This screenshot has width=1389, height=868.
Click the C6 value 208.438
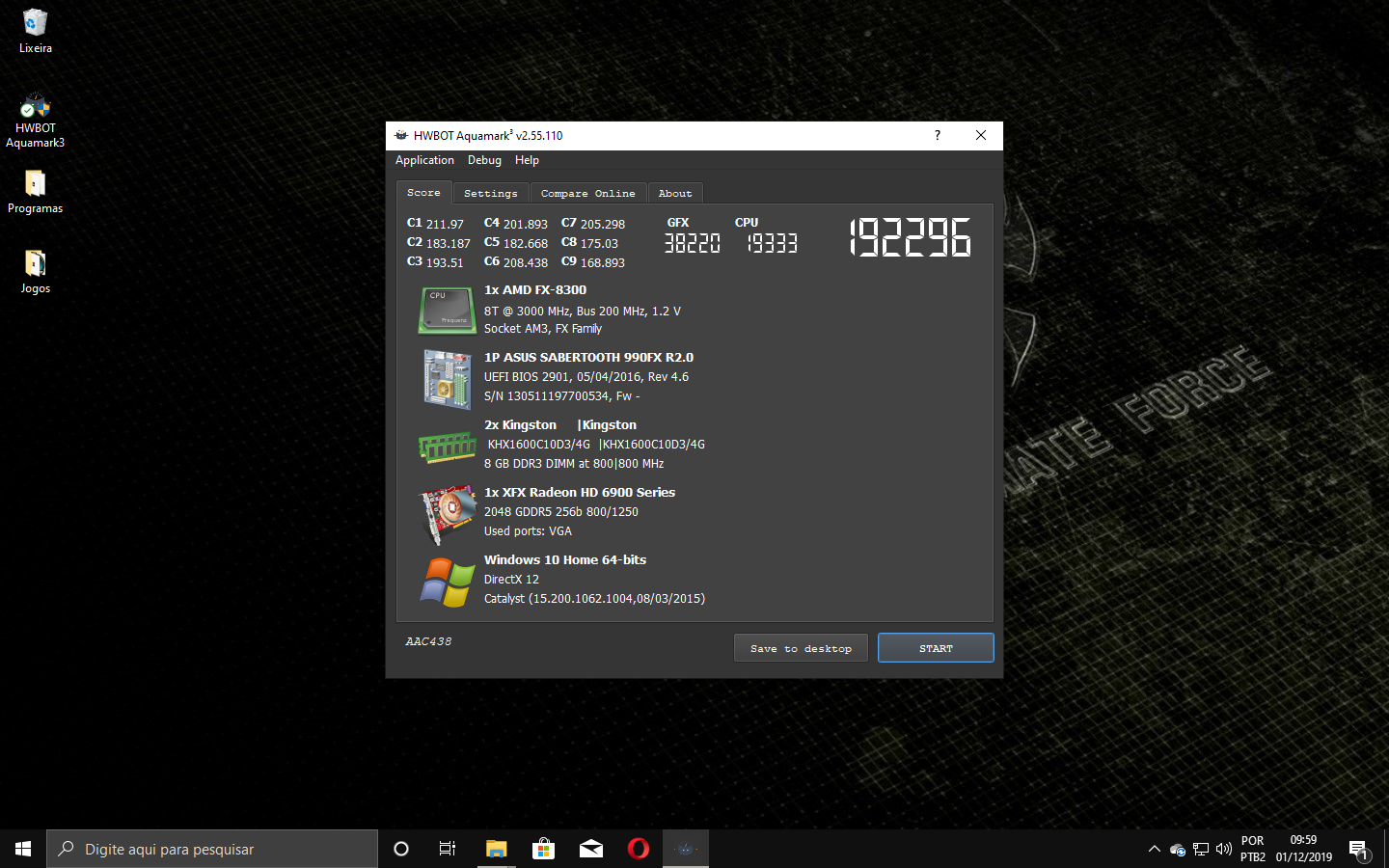pyautogui.click(x=526, y=262)
